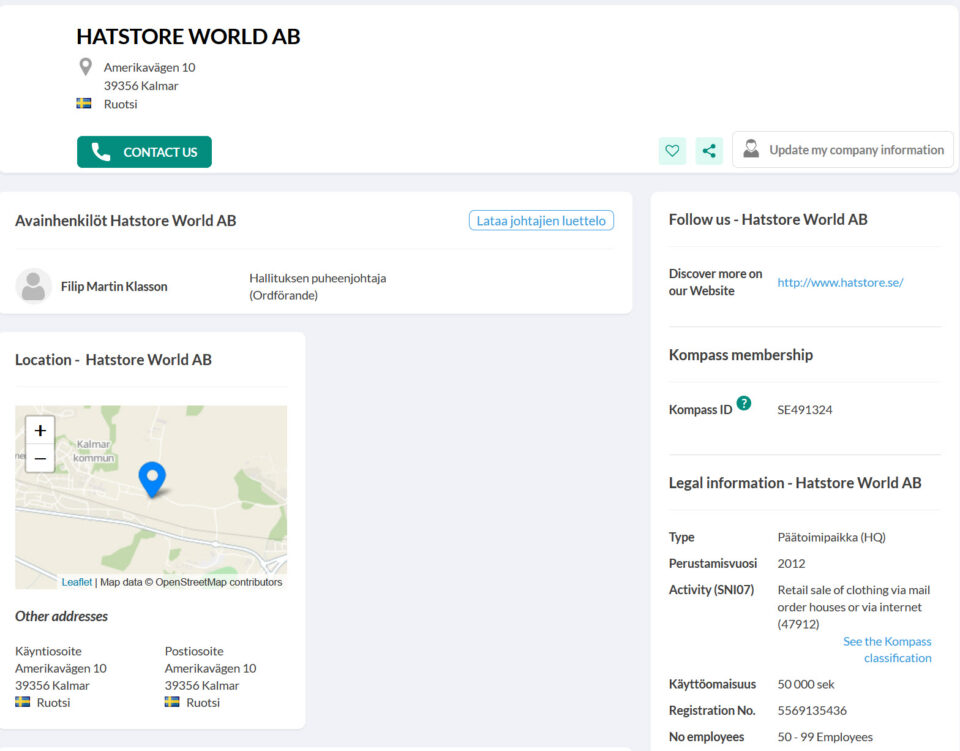Click the Swedish flag under the company address
This screenshot has width=960, height=751.
point(84,103)
